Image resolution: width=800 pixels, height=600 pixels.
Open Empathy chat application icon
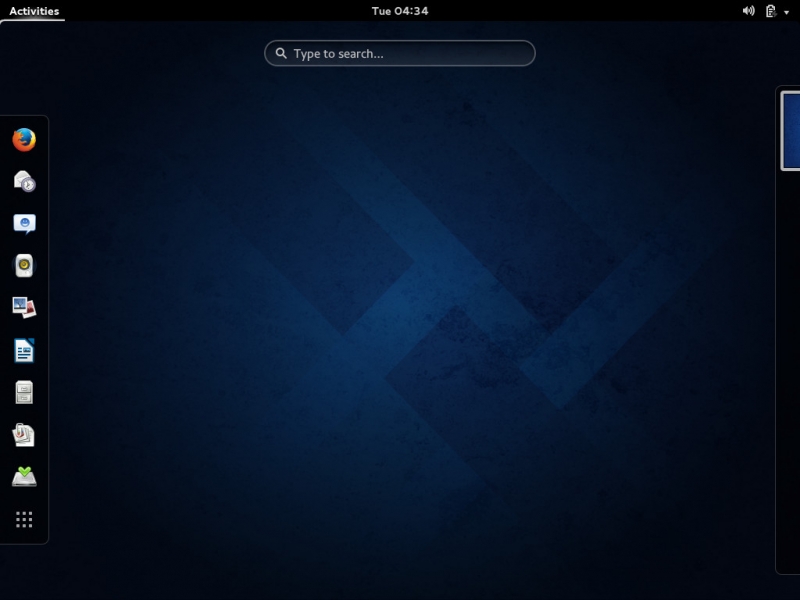pos(24,223)
